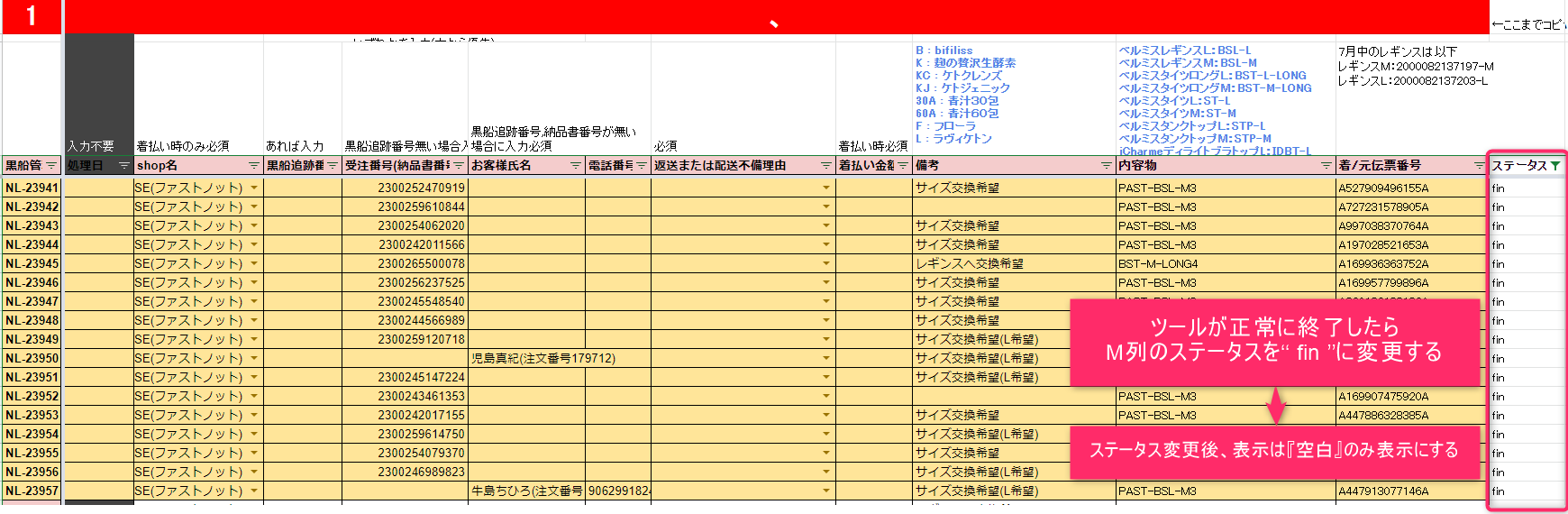The width and height of the screenshot is (1568, 514).
Task: Open filter icon on 処理日 column header
Action: [x=123, y=165]
